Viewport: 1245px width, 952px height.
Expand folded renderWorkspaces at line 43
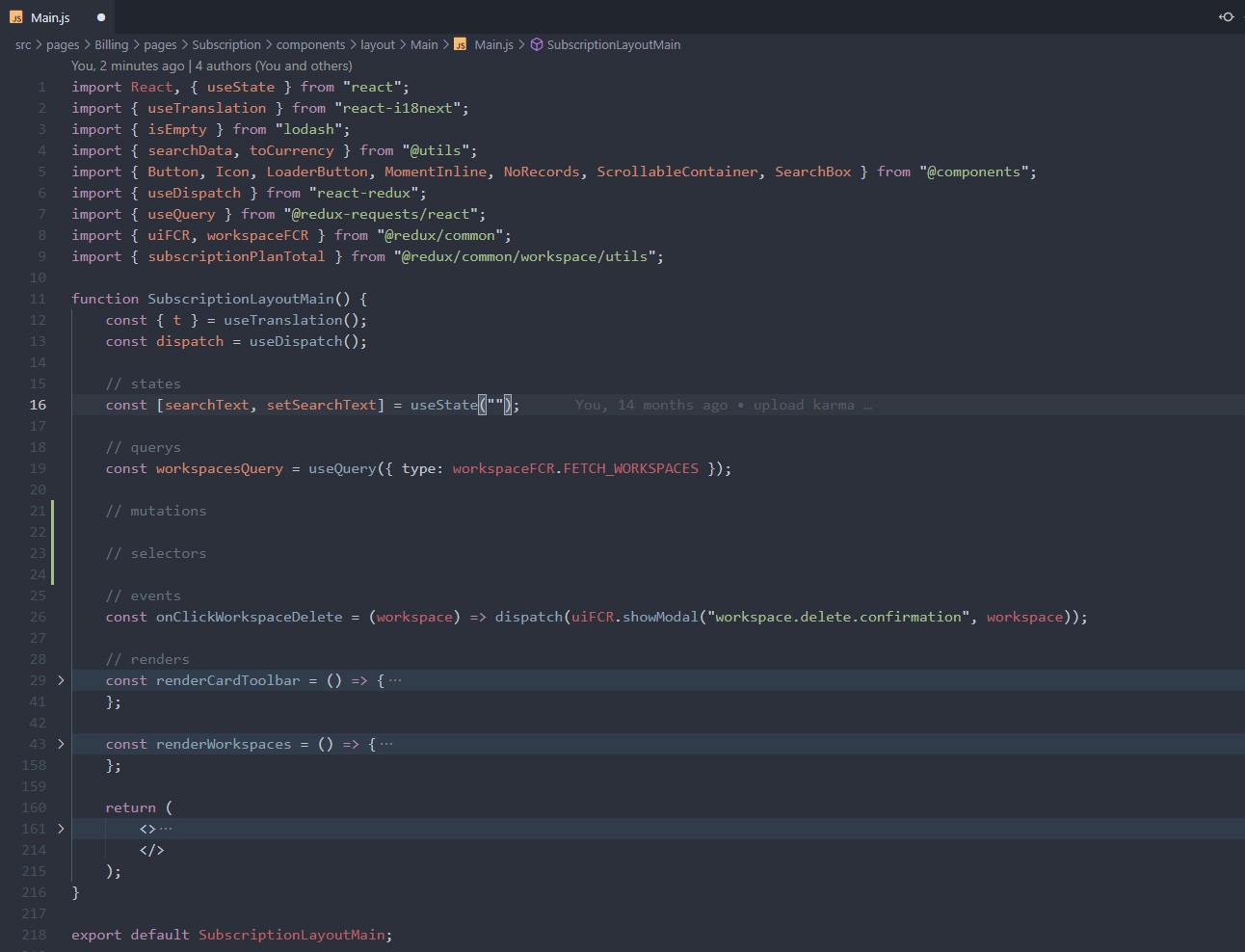[x=61, y=744]
